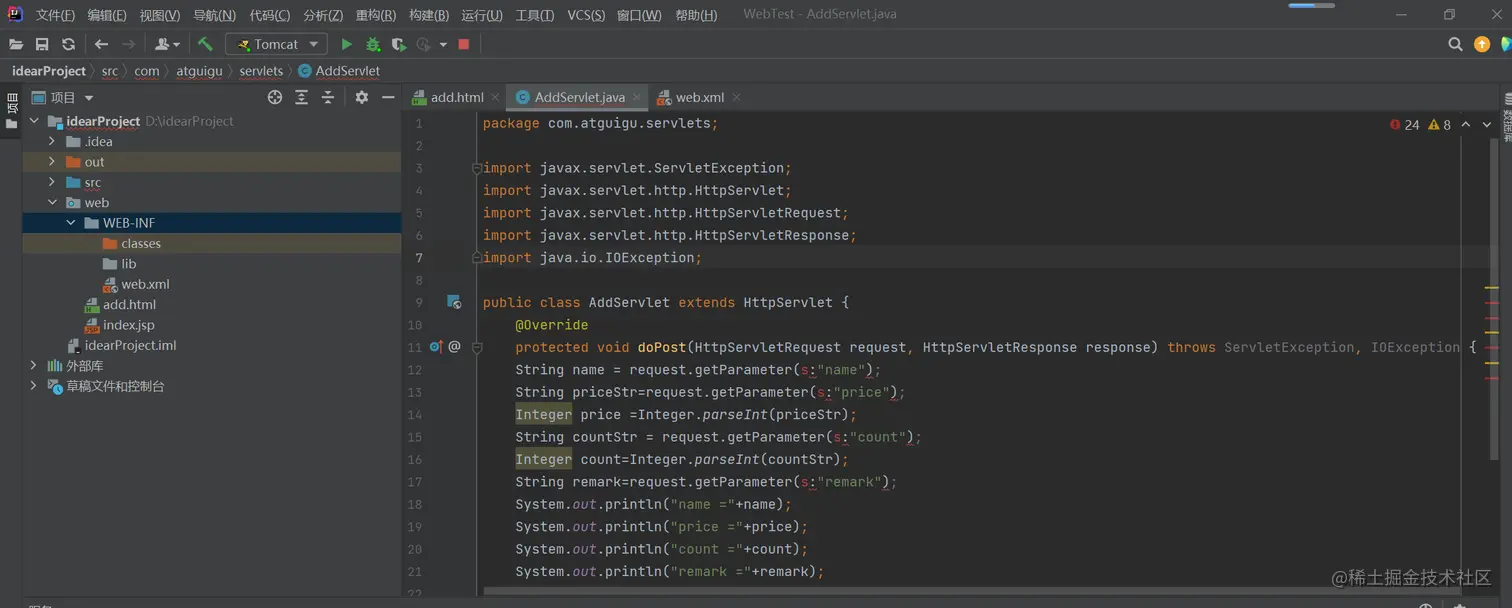Click the yellow warning count 8 indicator
Viewport: 1512px width, 608px height.
pyautogui.click(x=1440, y=125)
